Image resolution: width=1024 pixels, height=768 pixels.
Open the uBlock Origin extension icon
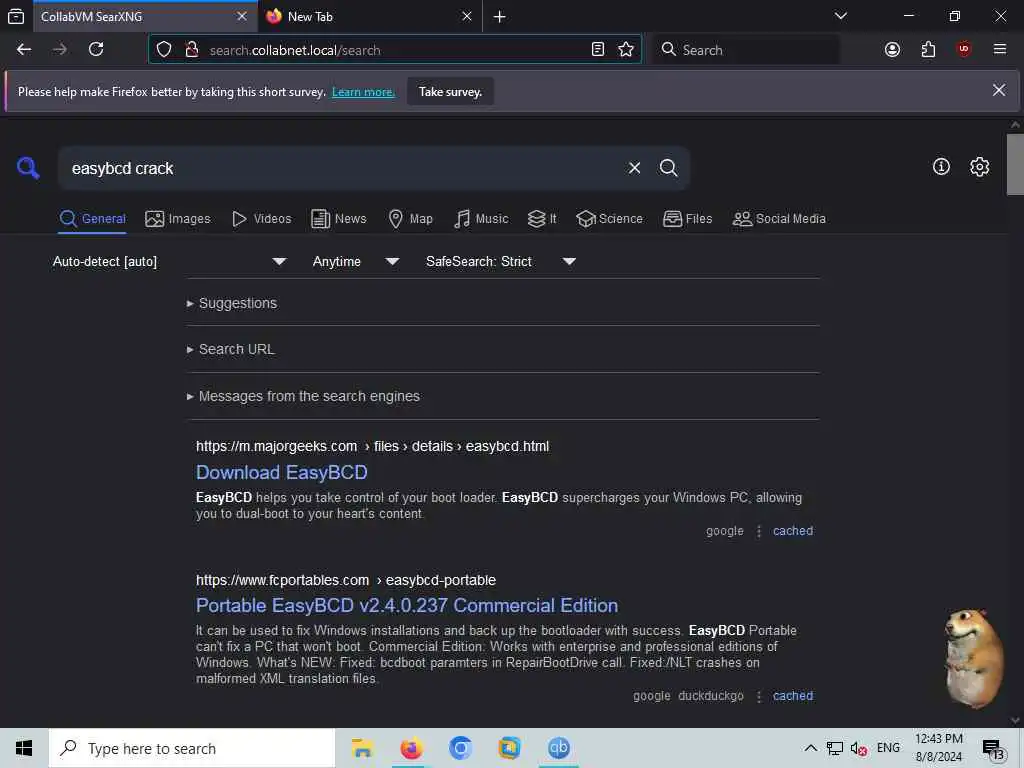click(x=964, y=50)
